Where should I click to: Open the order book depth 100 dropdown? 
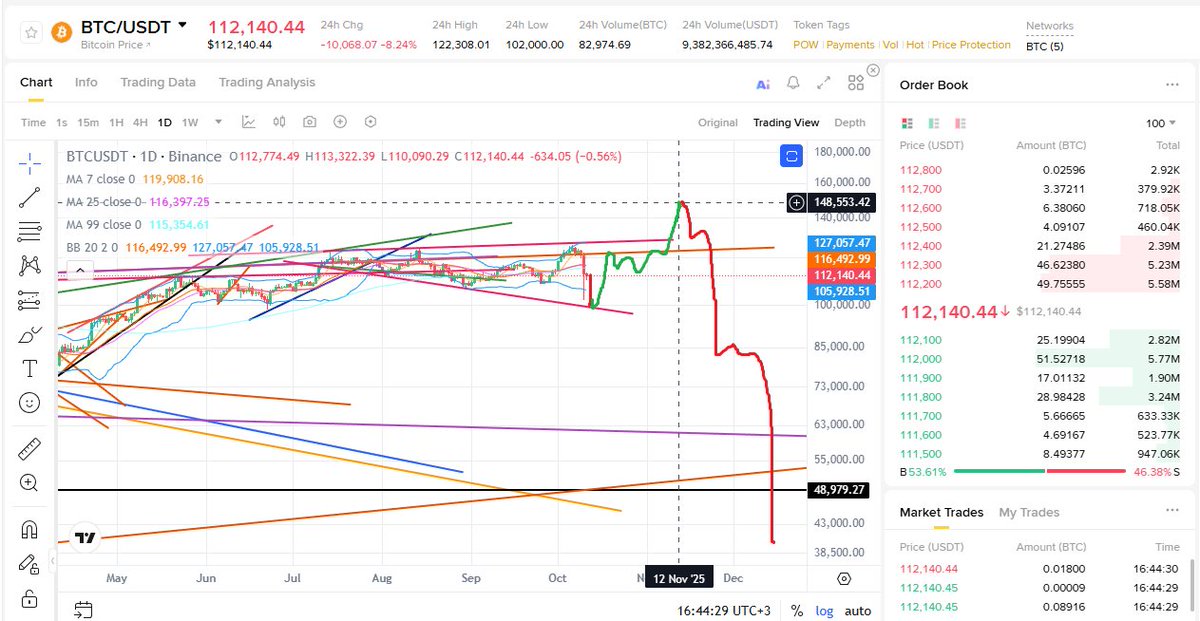pyautogui.click(x=1160, y=122)
